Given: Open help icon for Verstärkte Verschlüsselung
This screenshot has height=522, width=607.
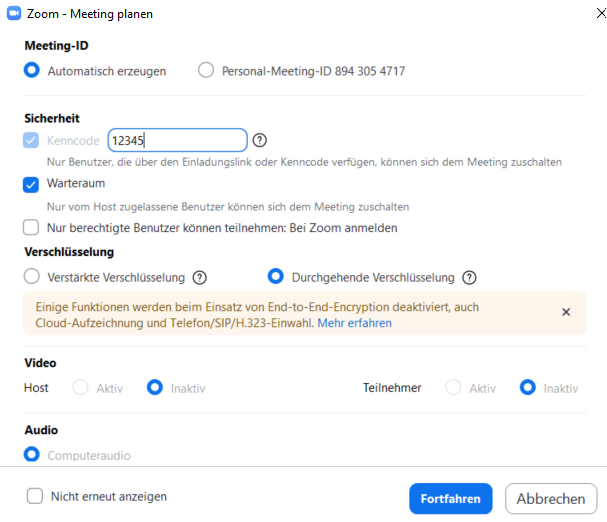Looking at the screenshot, I should [200, 278].
